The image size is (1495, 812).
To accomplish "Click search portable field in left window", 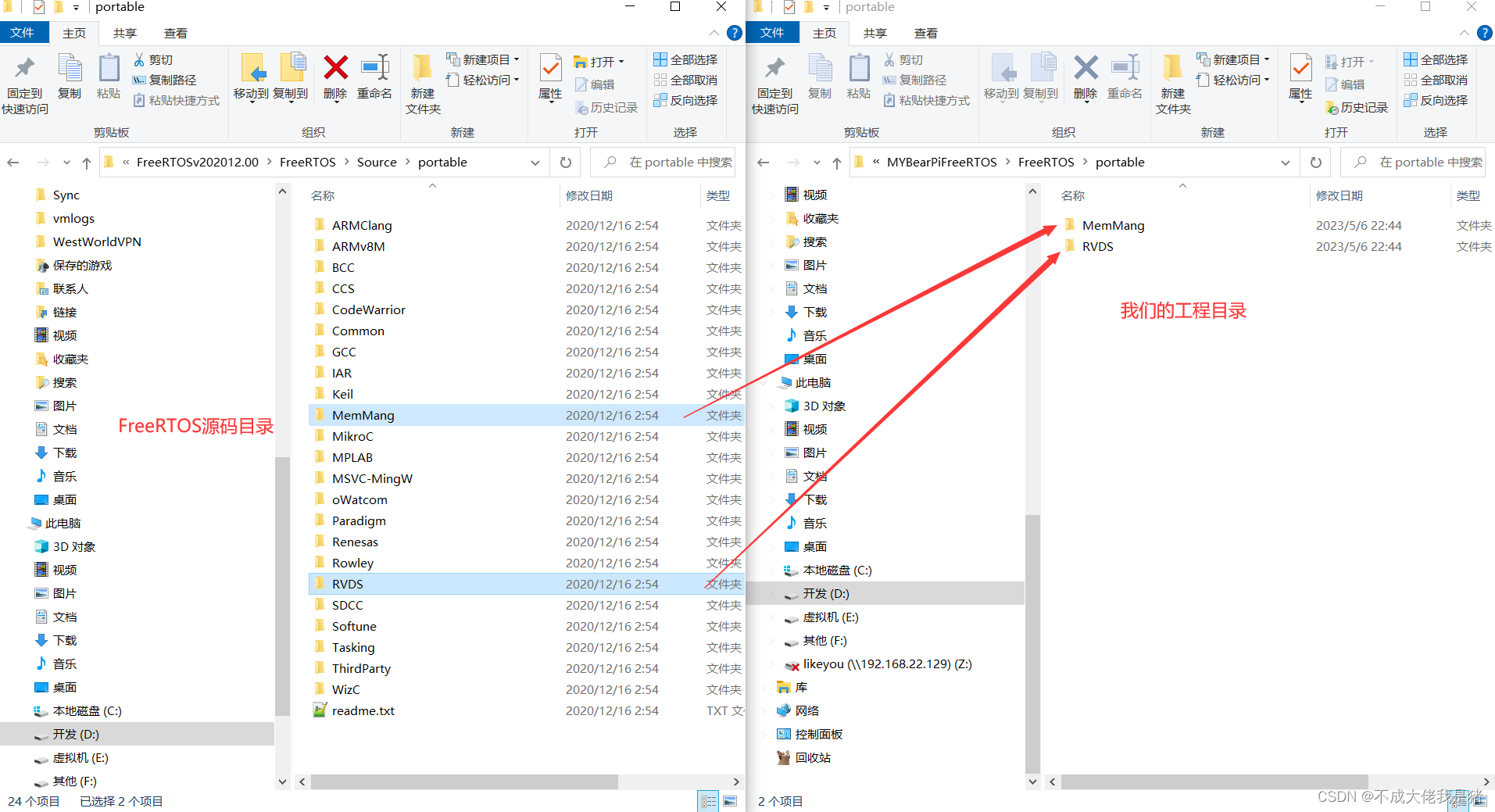I will [x=663, y=163].
